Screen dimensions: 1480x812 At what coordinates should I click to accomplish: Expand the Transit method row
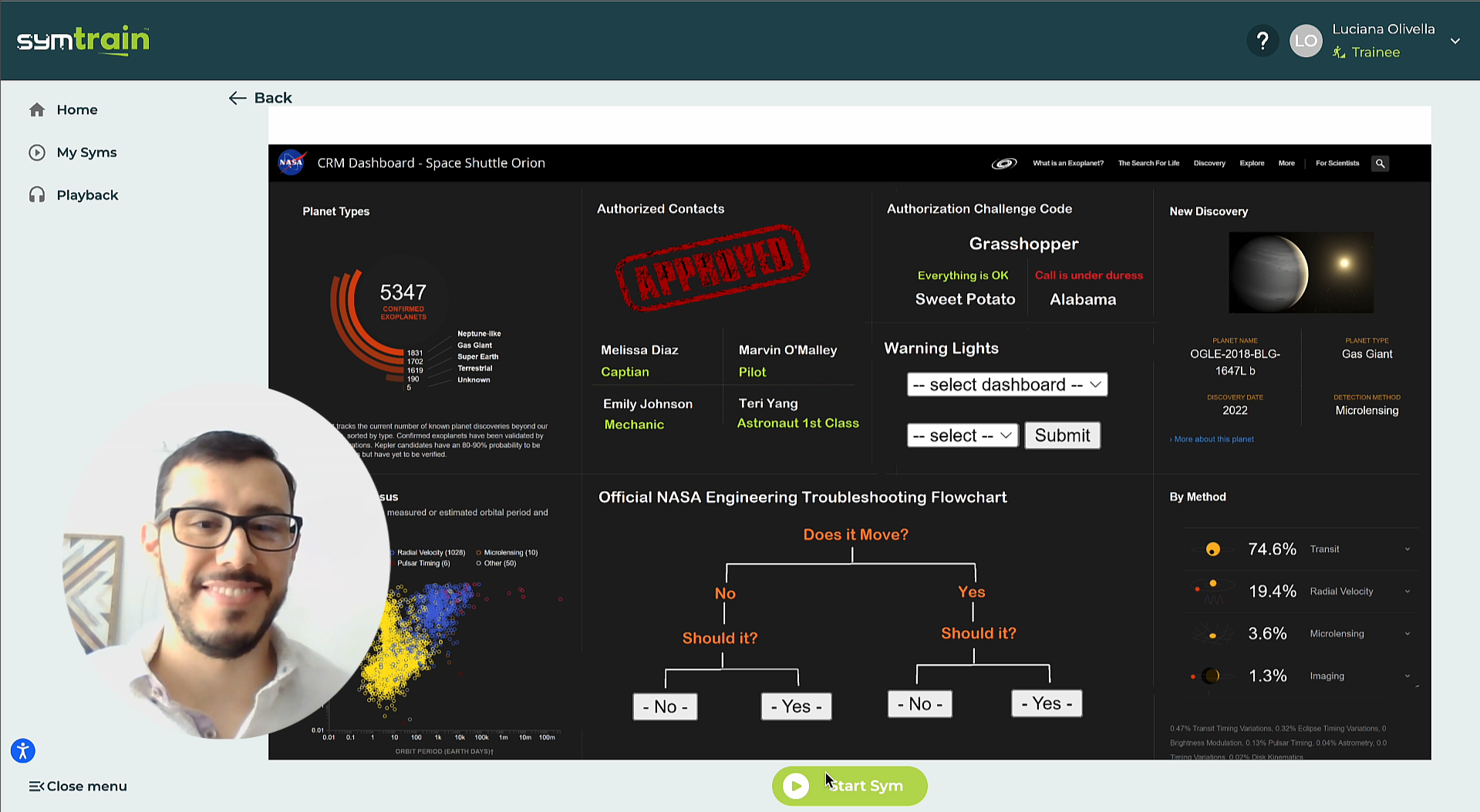click(1408, 549)
